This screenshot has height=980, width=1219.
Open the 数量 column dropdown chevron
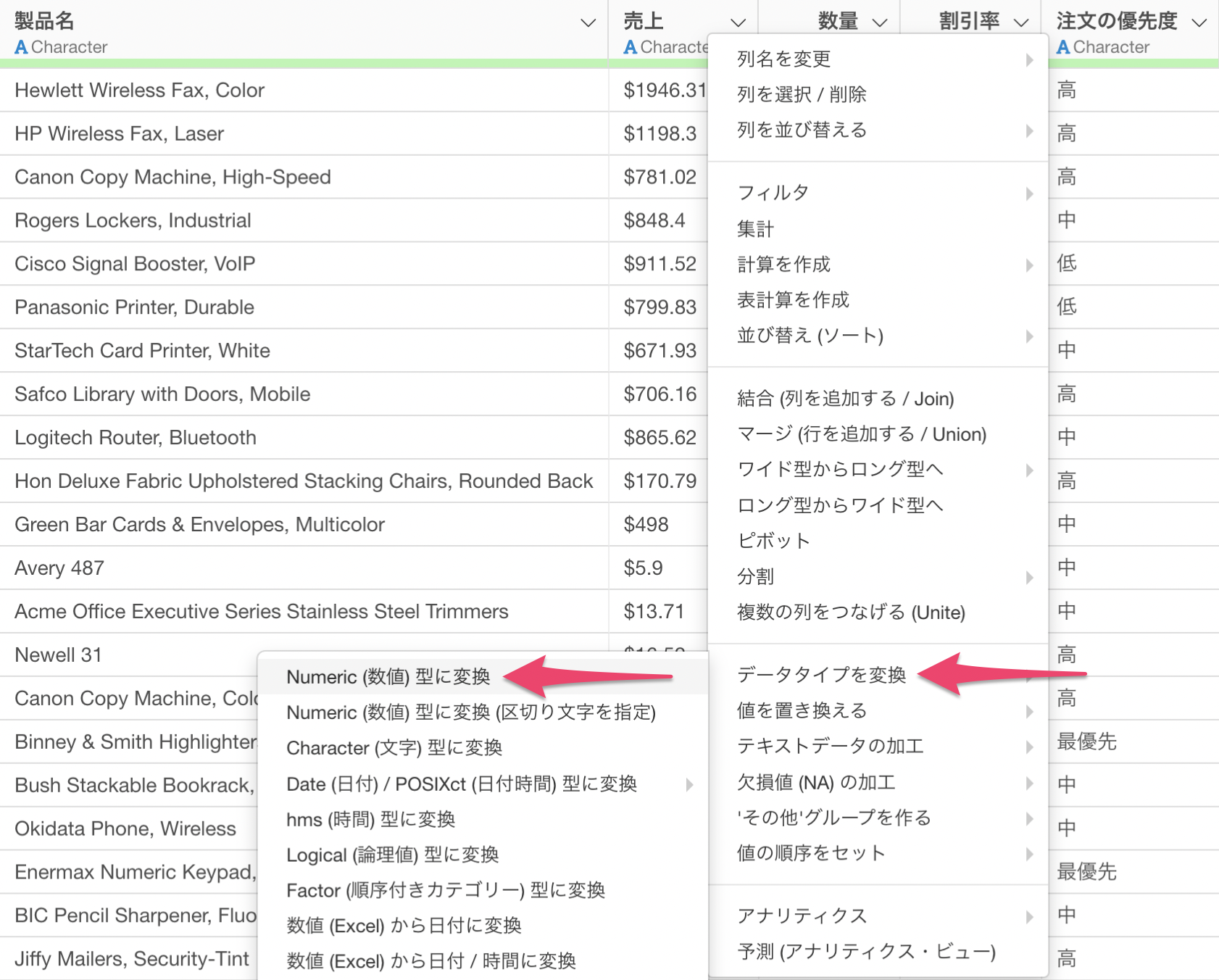pyautogui.click(x=880, y=22)
